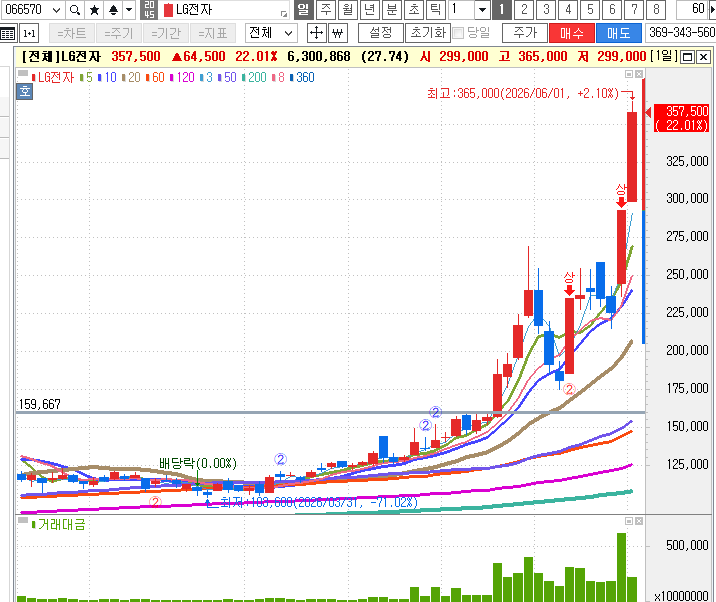The height and width of the screenshot is (602, 716).
Task: Click the 배당락(0.00%) marker on chart
Action: pyautogui.click(x=198, y=464)
